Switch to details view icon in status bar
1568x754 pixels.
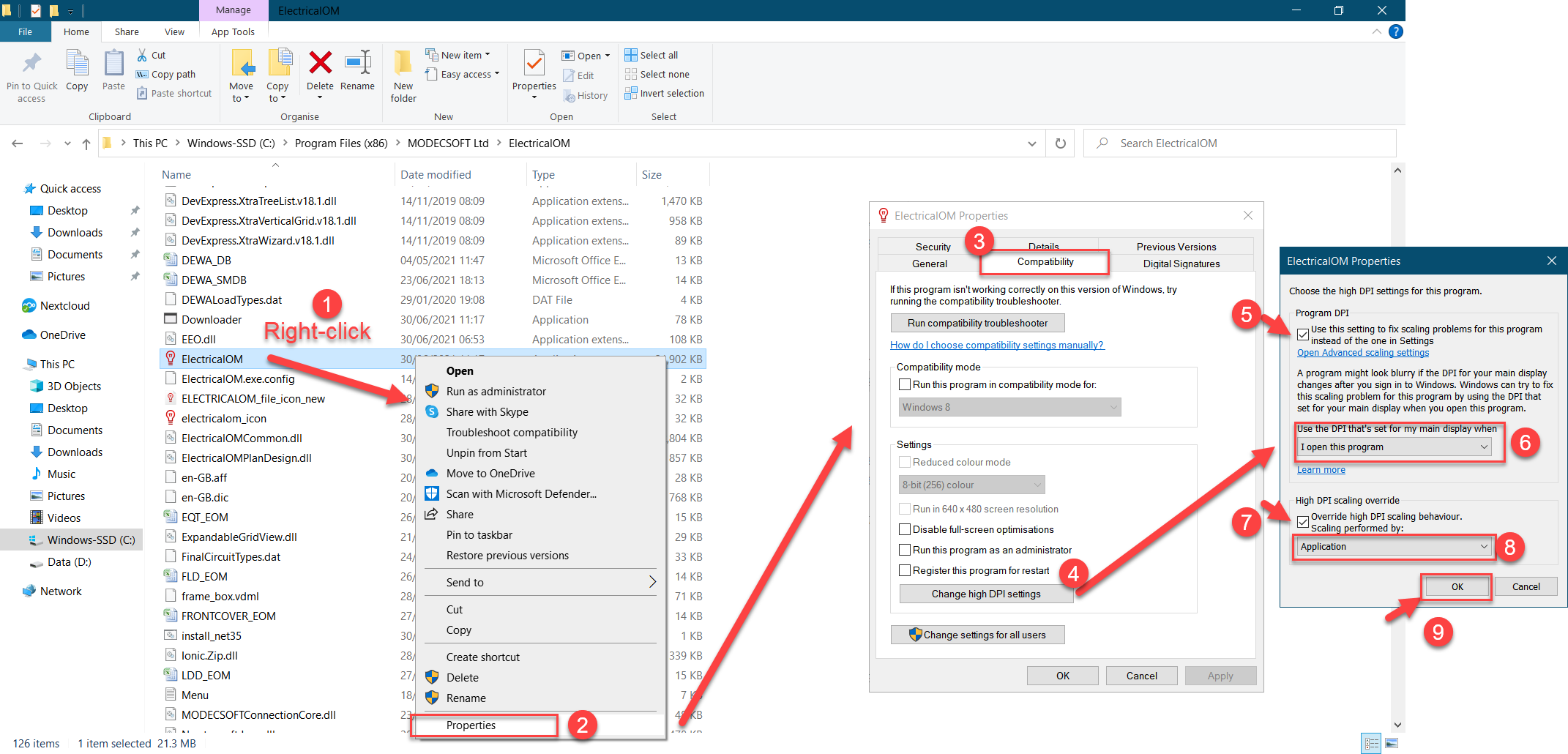[1372, 744]
